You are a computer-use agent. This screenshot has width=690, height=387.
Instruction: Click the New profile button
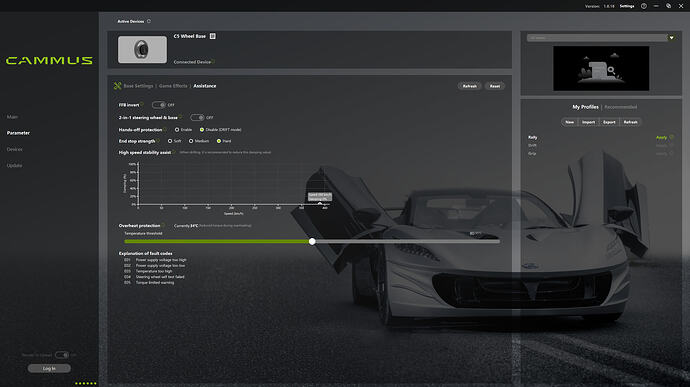[x=569, y=122]
